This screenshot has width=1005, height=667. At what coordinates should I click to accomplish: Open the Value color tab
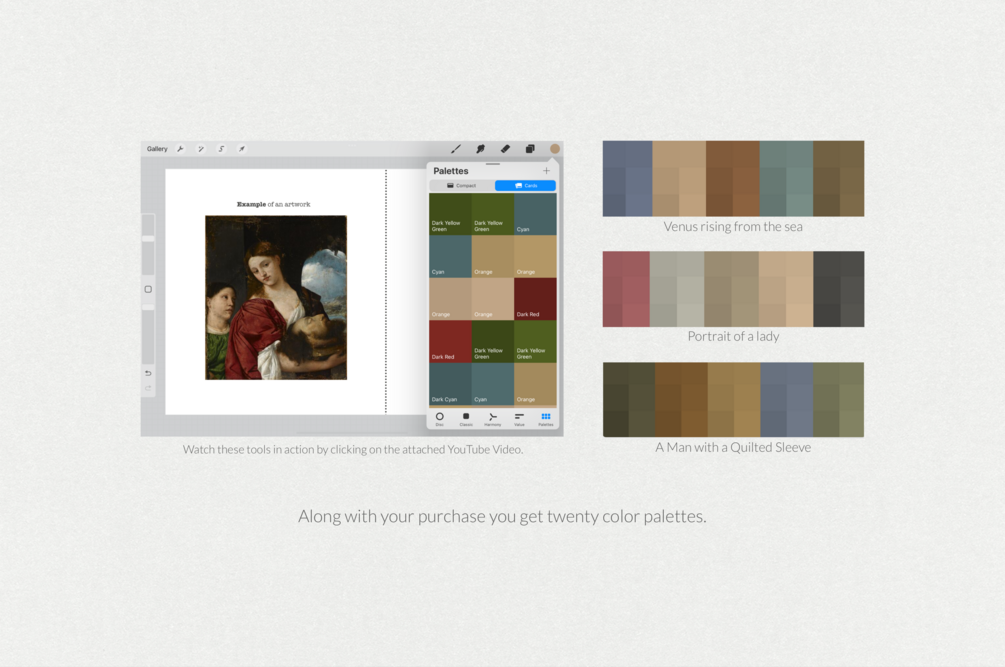pyautogui.click(x=519, y=419)
